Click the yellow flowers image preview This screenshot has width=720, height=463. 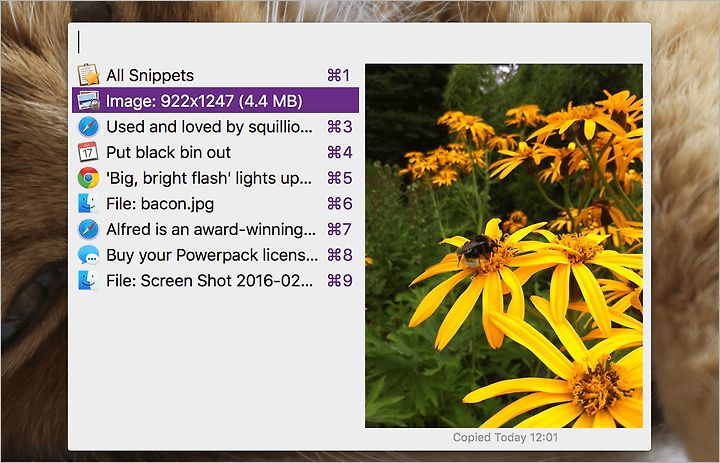tap(504, 246)
